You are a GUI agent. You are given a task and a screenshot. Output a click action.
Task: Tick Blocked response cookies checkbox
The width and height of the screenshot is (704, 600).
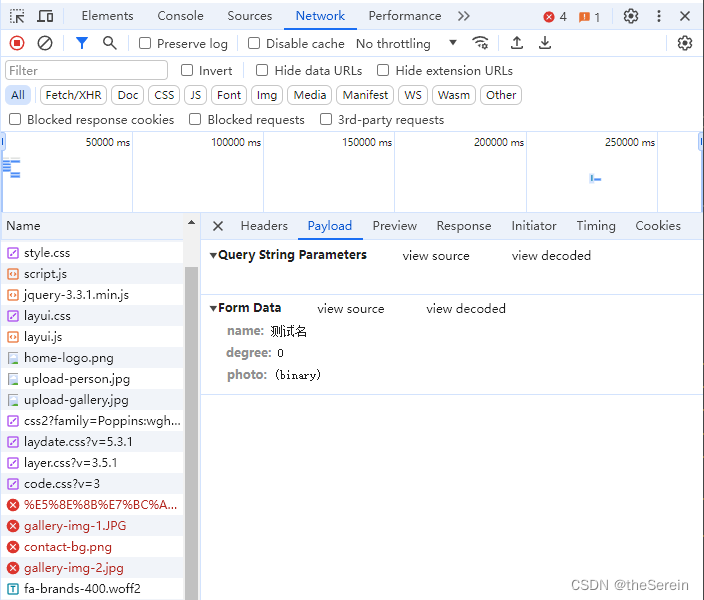[15, 119]
